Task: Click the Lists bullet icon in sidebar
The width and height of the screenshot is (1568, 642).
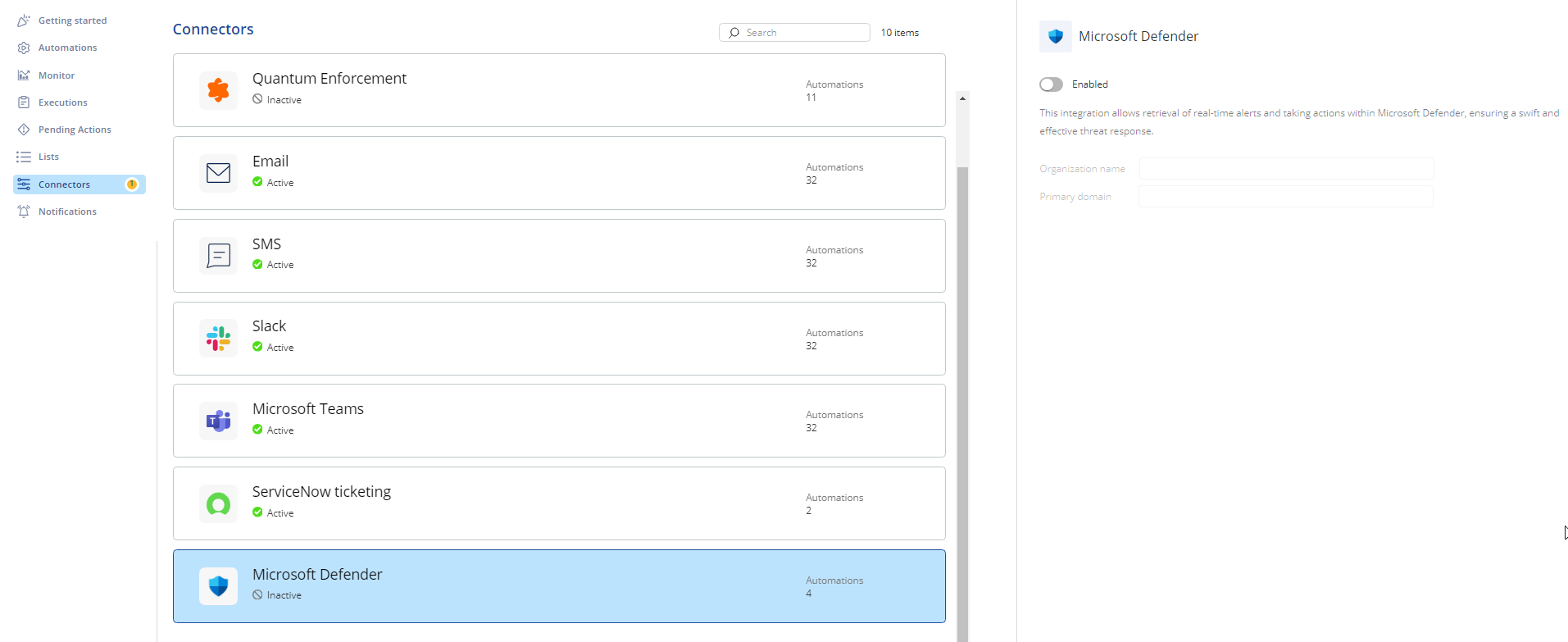Action: (24, 157)
